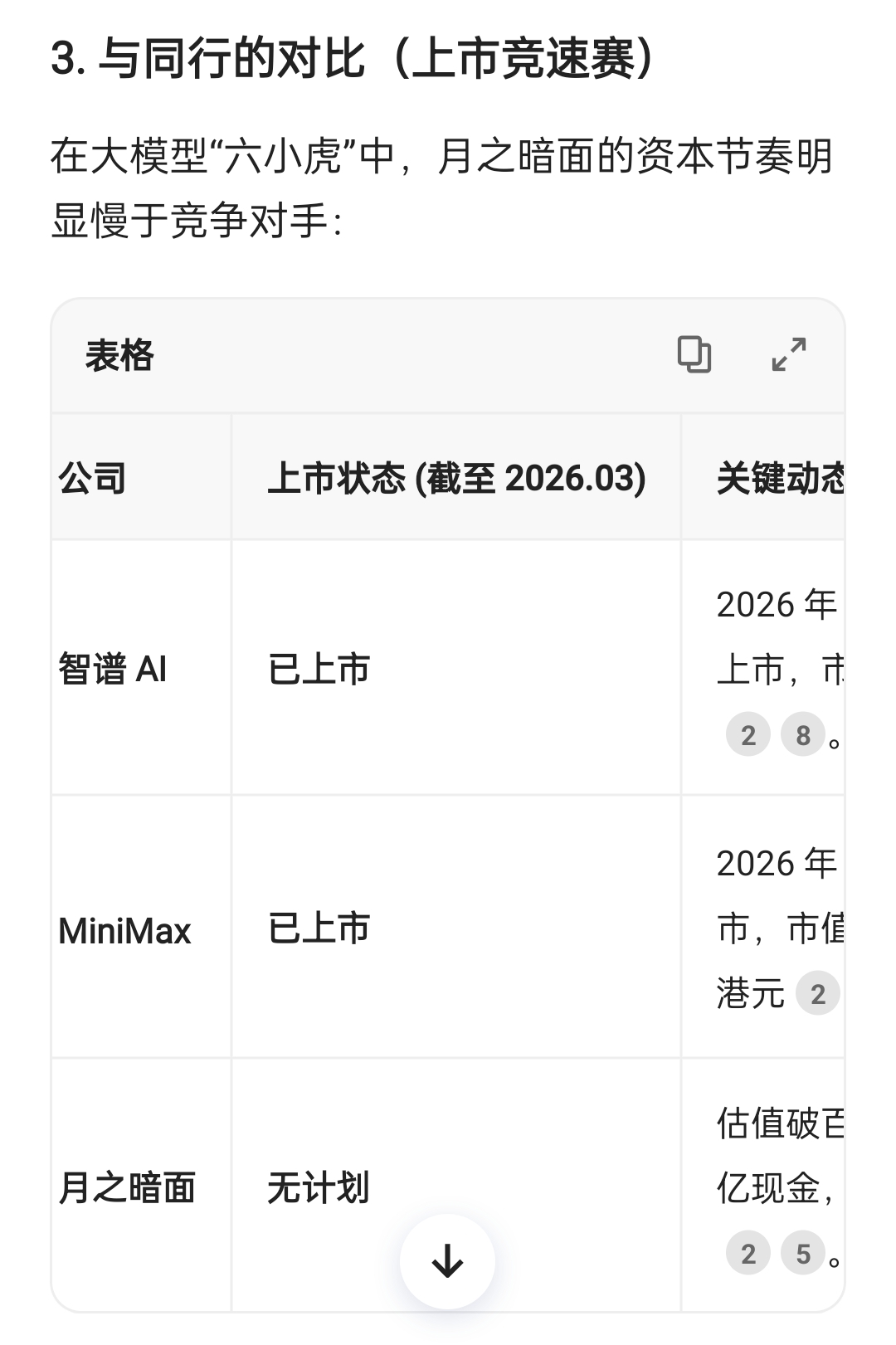Click the 无计划 status cell
Screen dimensions: 896x1345
319,1187
